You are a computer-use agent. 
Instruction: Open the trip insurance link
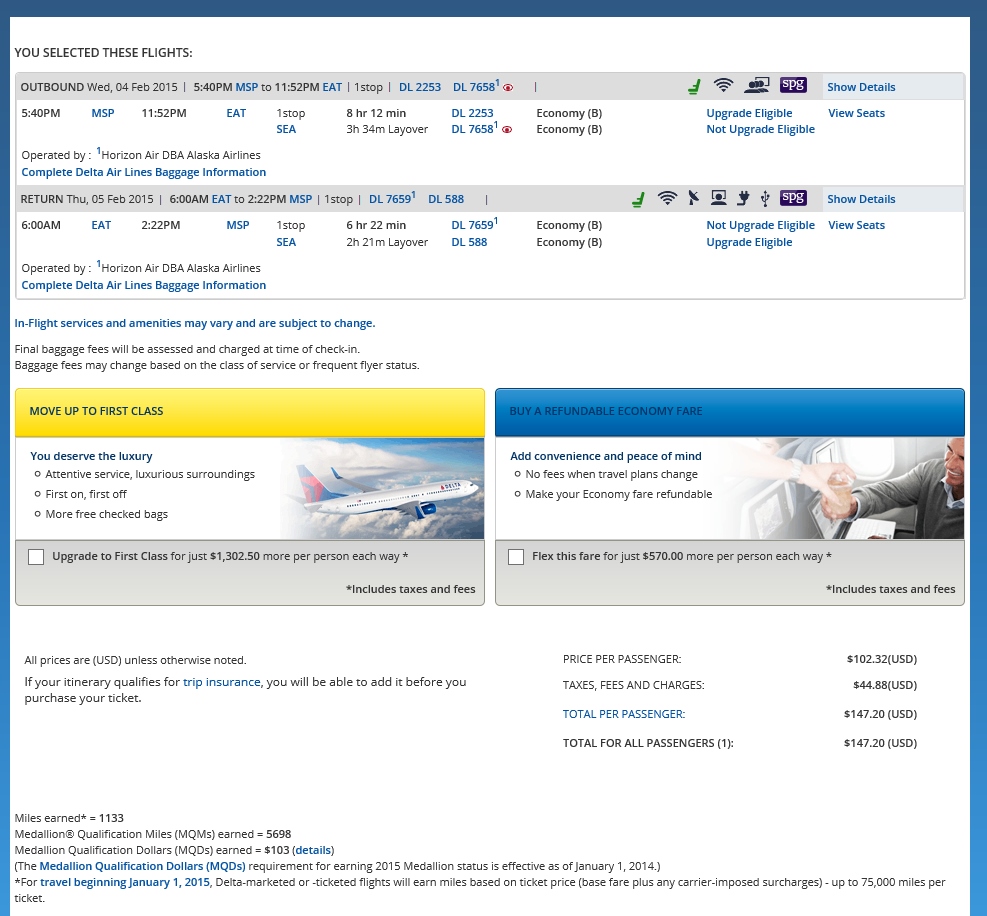[x=221, y=682]
